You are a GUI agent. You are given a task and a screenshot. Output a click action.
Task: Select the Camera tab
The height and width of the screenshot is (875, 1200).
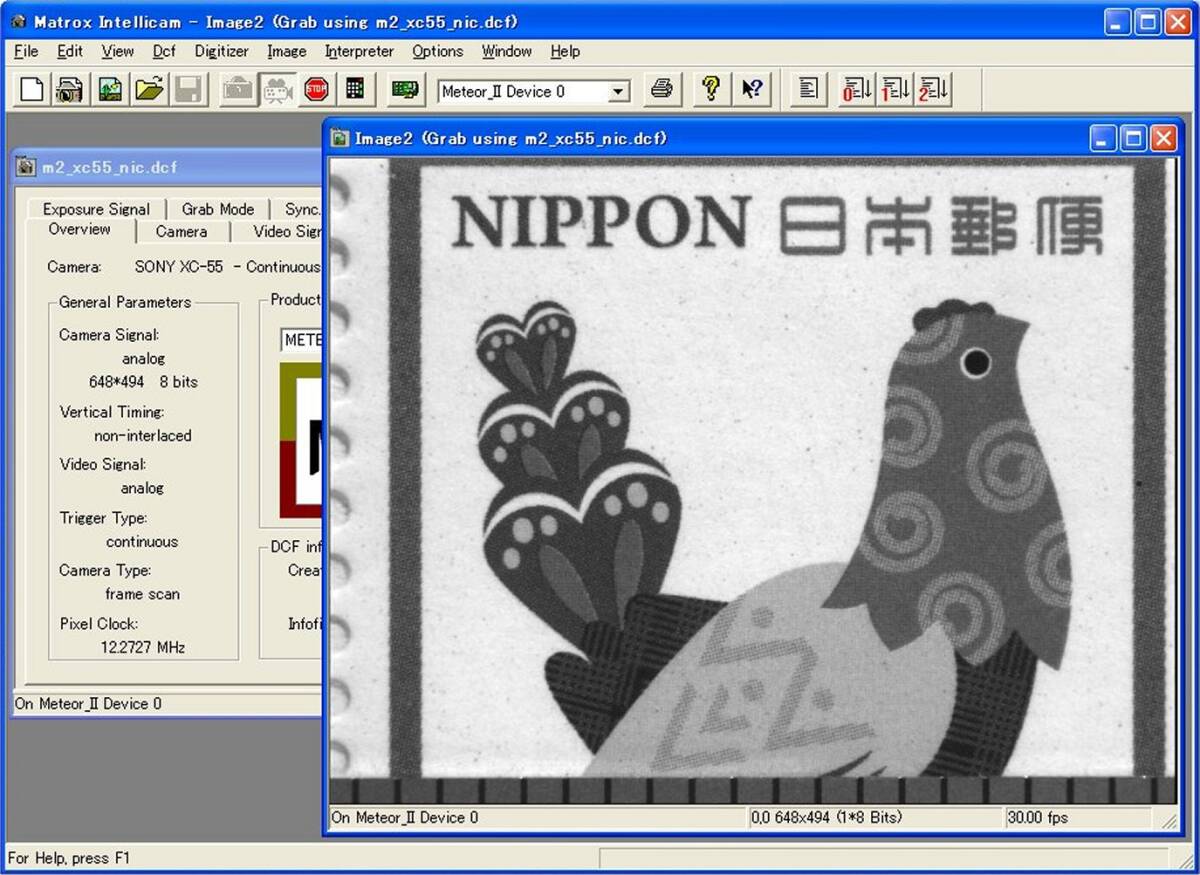[x=181, y=231]
